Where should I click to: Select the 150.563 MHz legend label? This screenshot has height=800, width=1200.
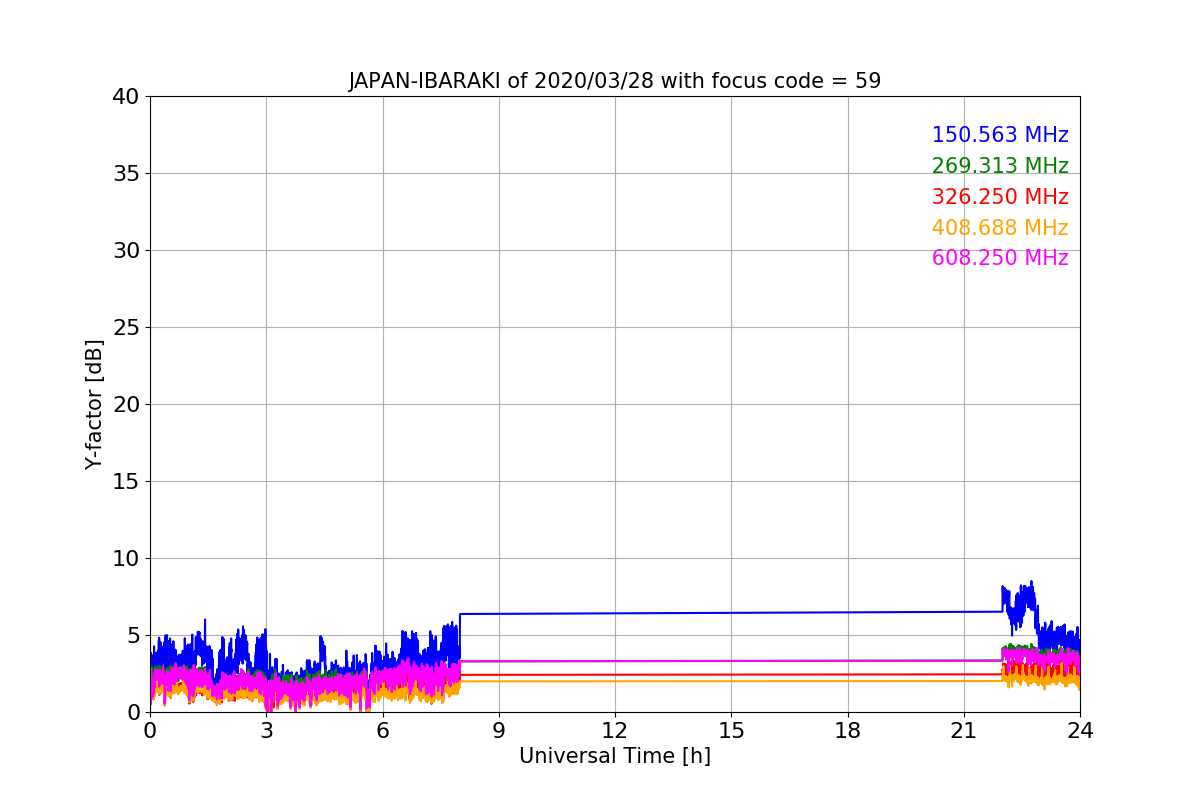[1000, 135]
